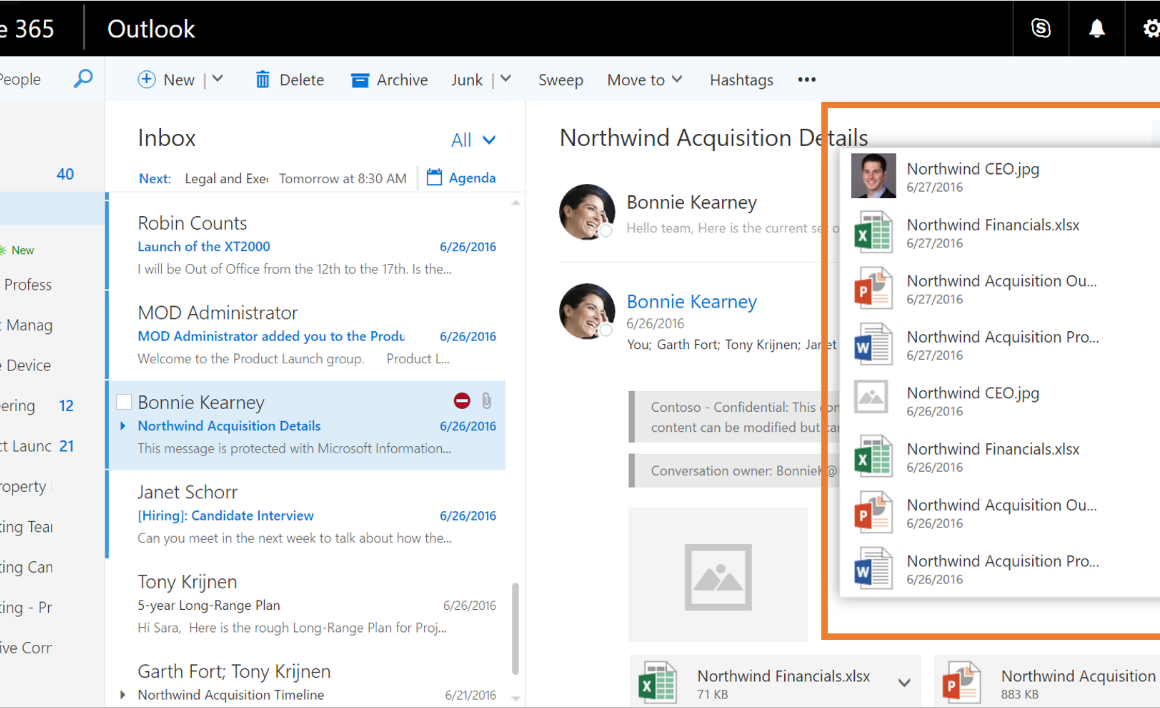The width and height of the screenshot is (1160, 708).
Task: Click the Delete trash can icon
Action: [263, 79]
